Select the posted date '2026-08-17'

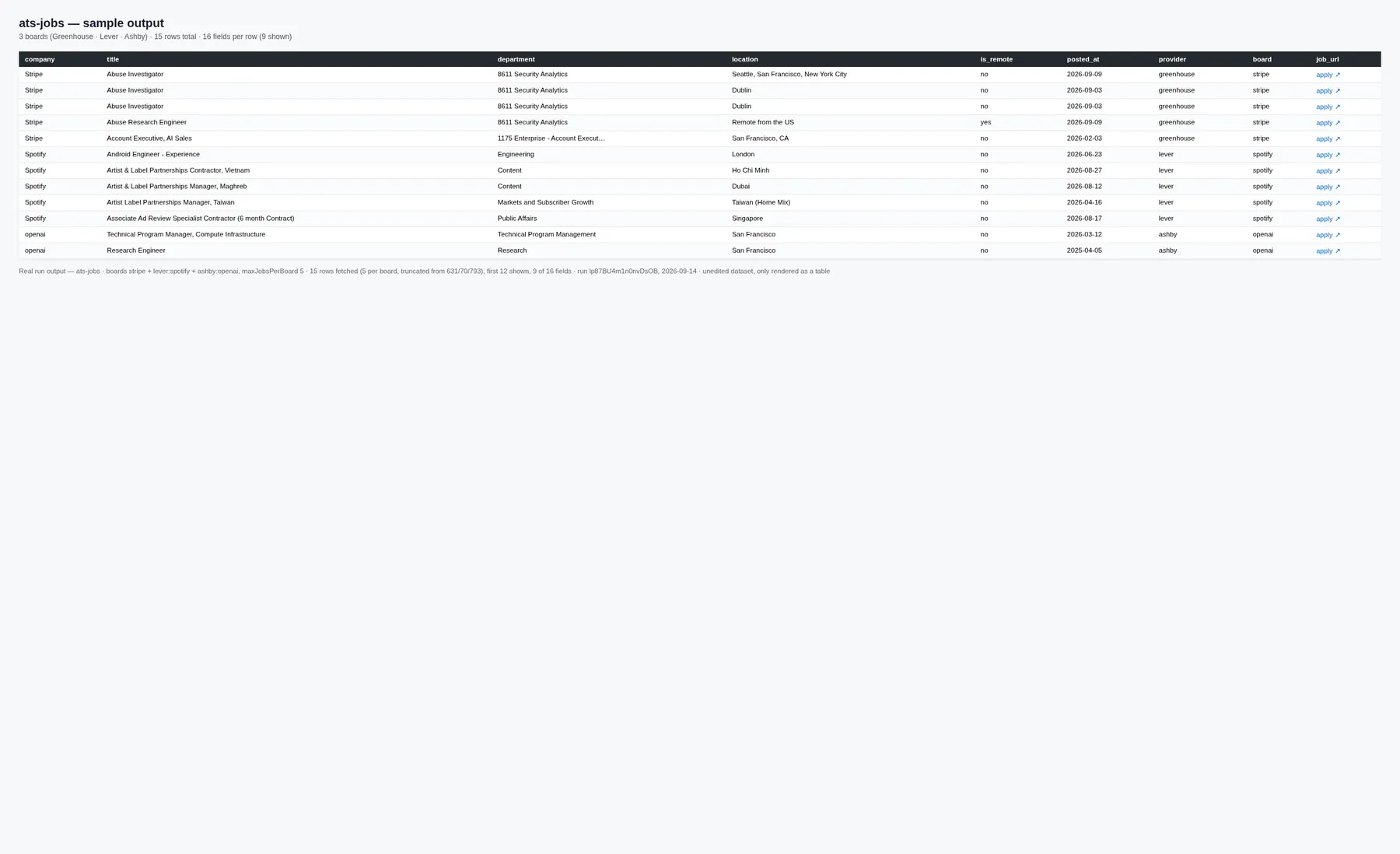(x=1084, y=219)
